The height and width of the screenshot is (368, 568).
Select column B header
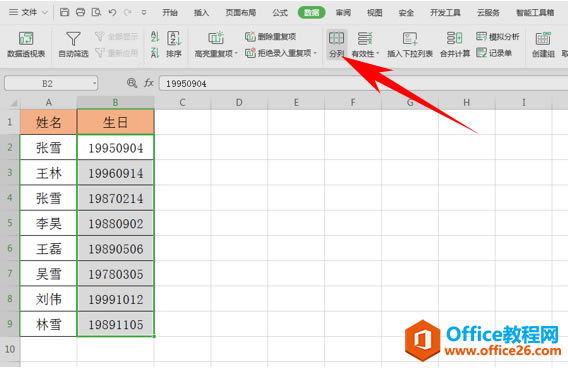pyautogui.click(x=116, y=103)
